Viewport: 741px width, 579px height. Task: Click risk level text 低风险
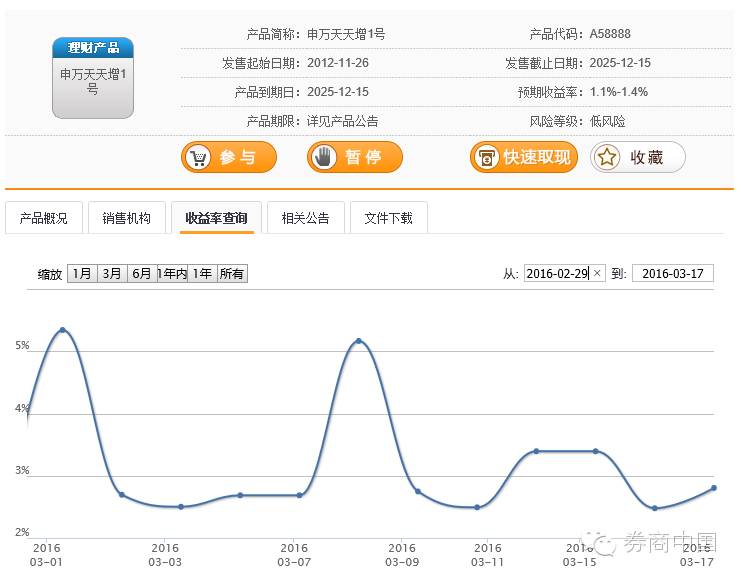607,121
